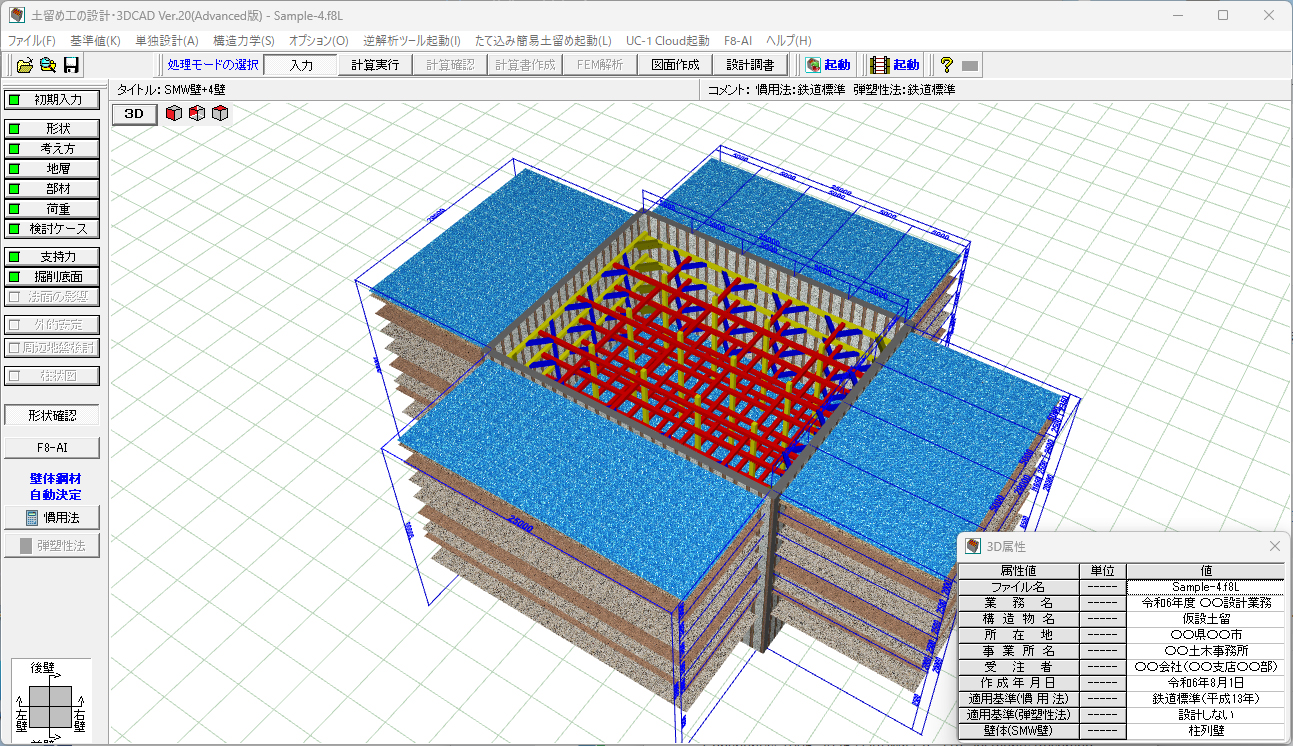Select the 所在地 row label
The image size is (1293, 746).
click(1019, 635)
